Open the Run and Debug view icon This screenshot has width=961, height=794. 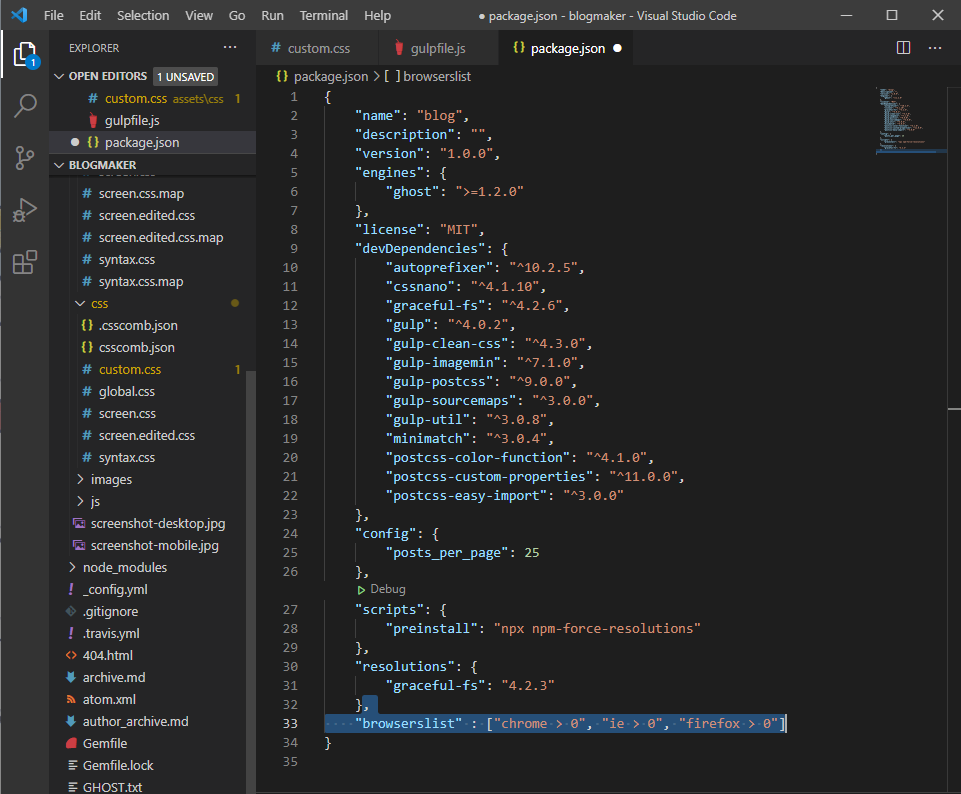pos(25,210)
